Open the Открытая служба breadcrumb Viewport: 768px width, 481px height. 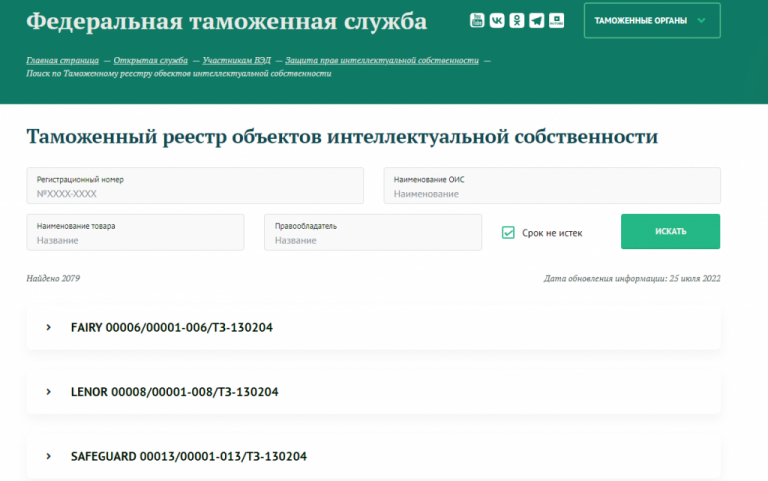150,60
